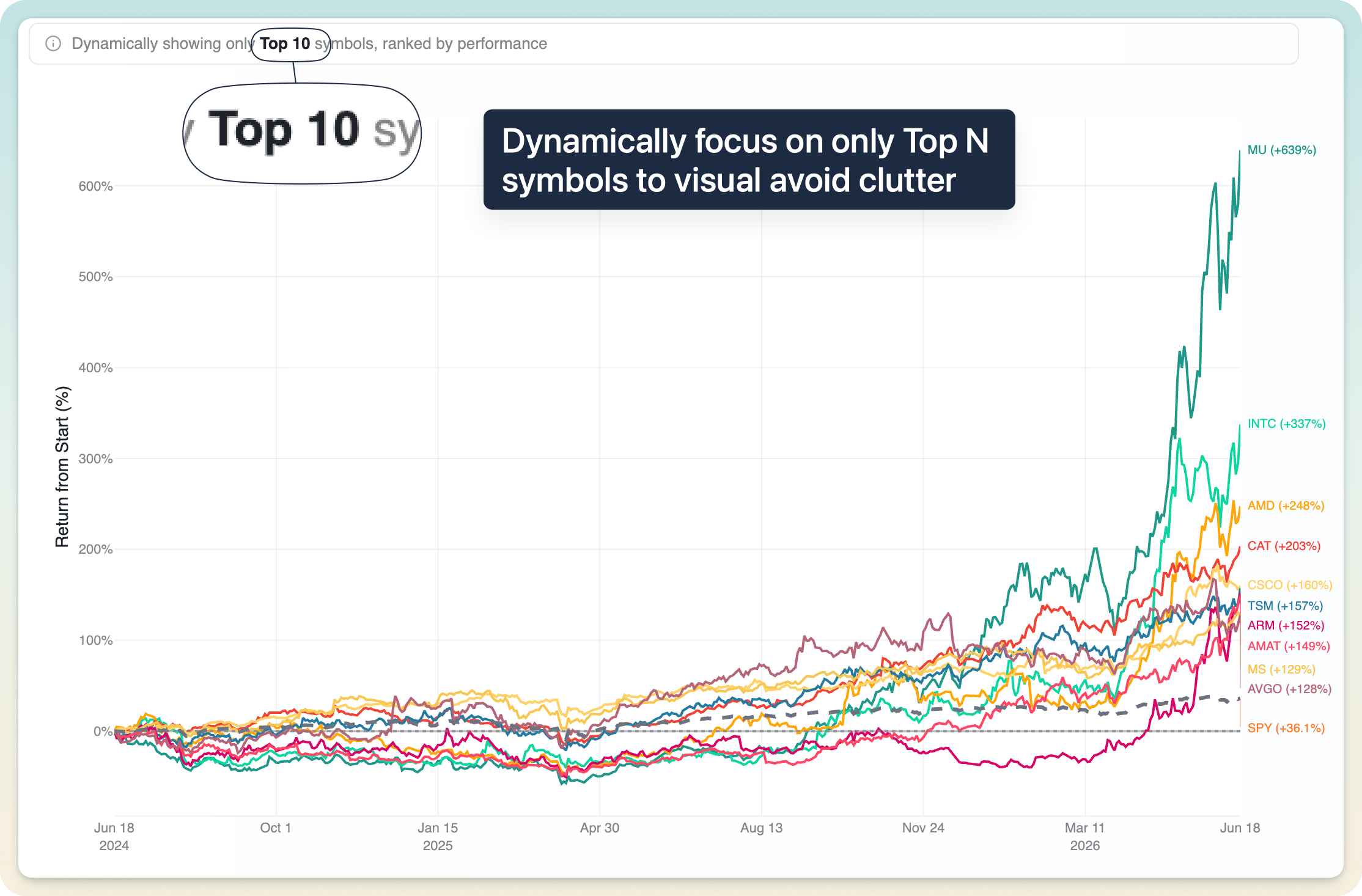Click the 300% y-axis tick label

point(95,459)
